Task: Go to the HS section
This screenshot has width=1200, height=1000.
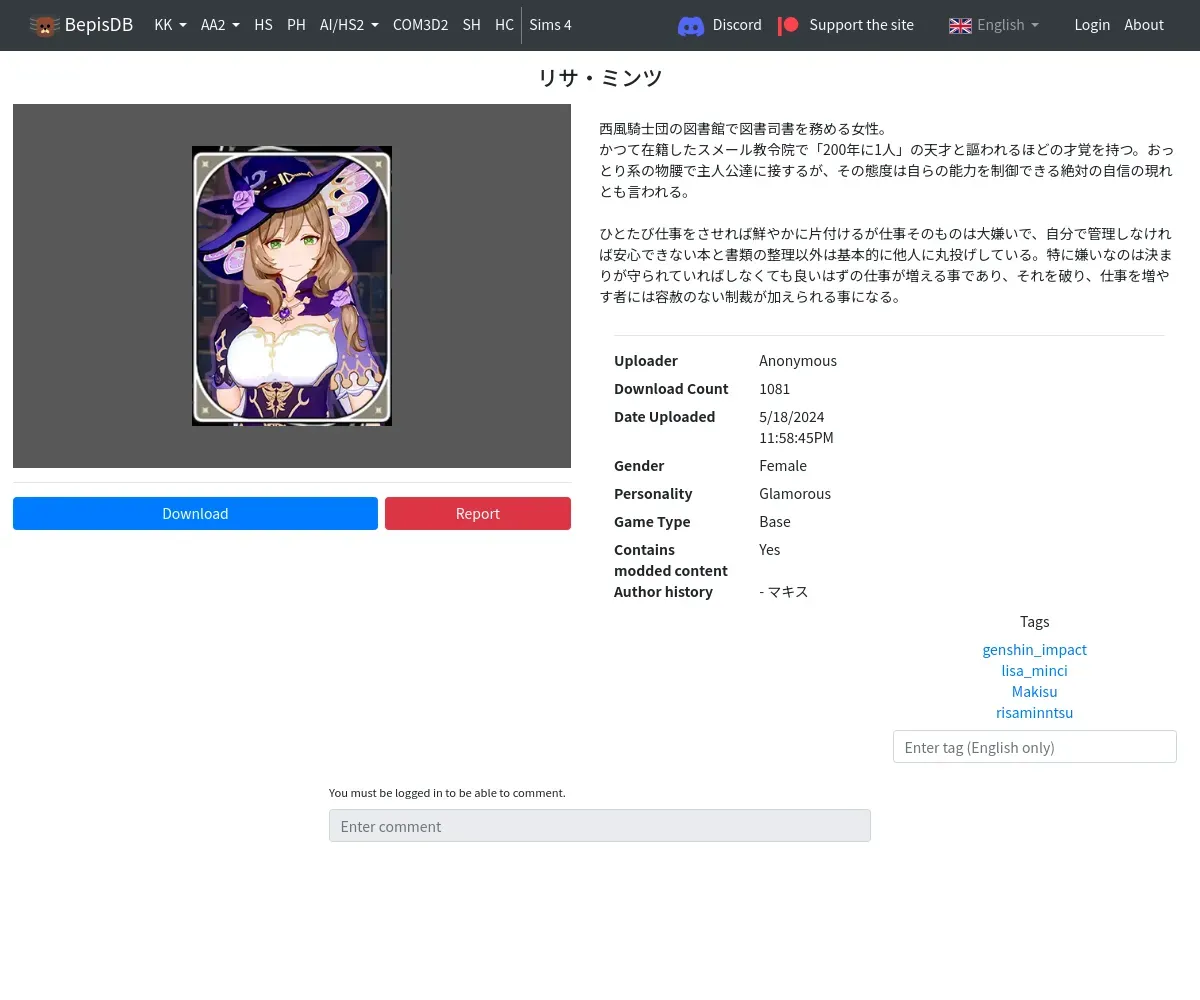Action: (263, 25)
